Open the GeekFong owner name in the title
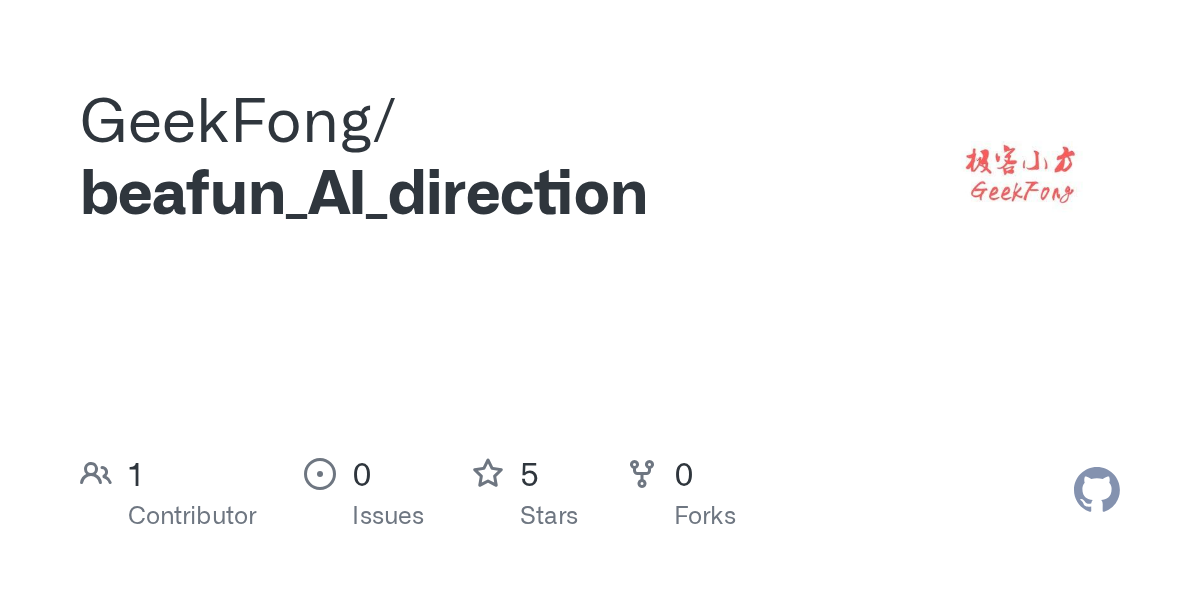The height and width of the screenshot is (600, 1200). (x=223, y=121)
